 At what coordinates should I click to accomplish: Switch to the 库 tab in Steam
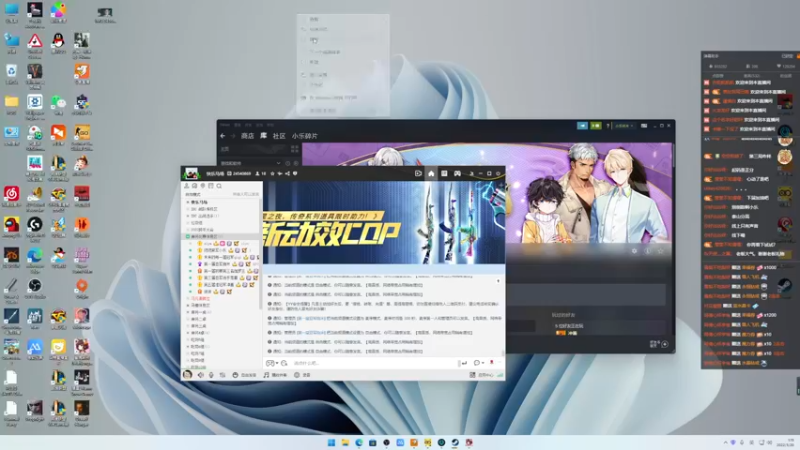pyautogui.click(x=263, y=136)
